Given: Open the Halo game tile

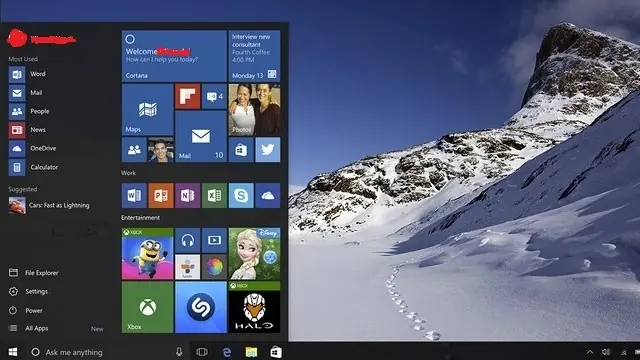Looking at the screenshot, I should 254,307.
